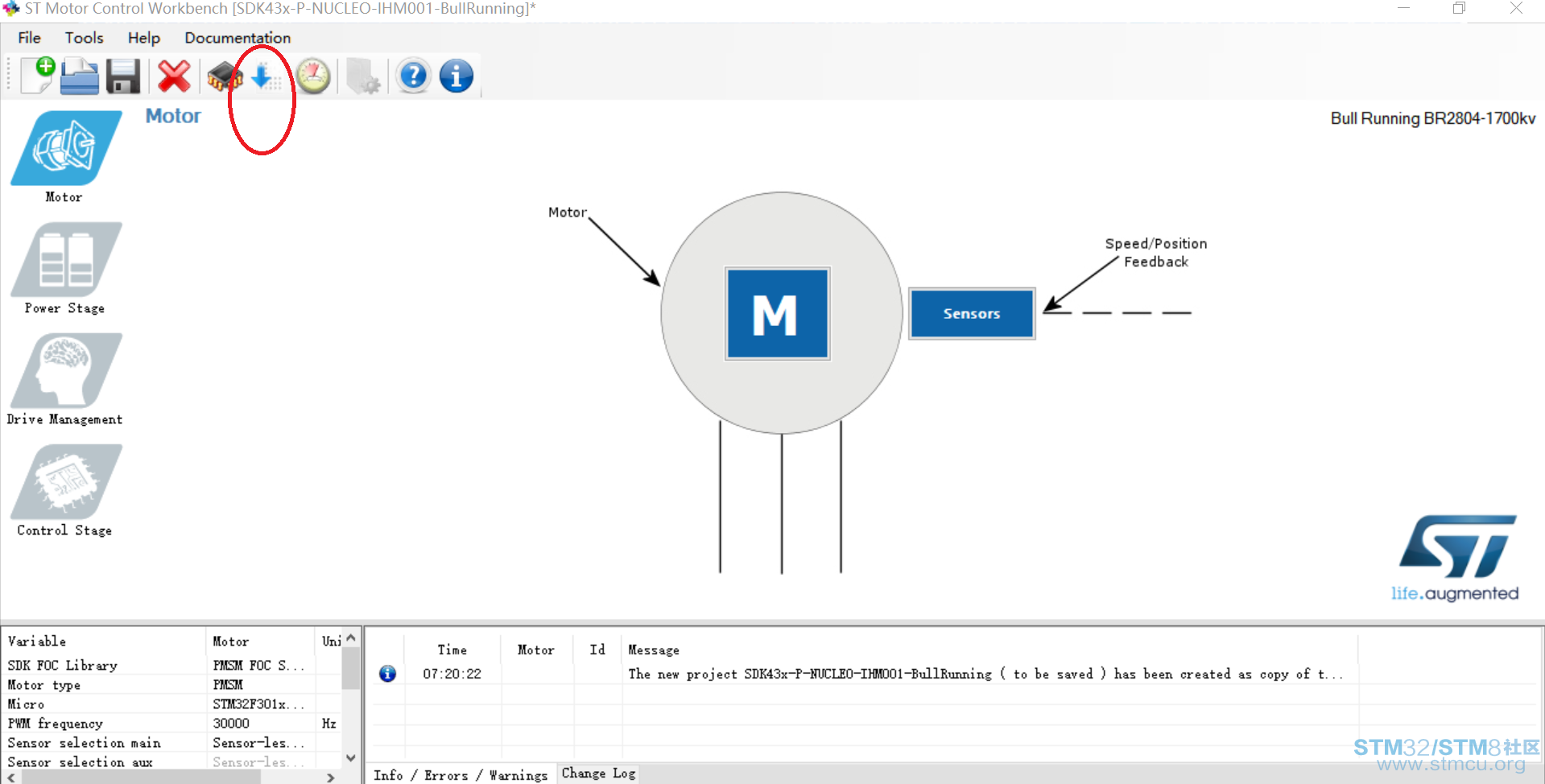Click the Id column header in the log
Screen dimensions: 1545x784
click(x=597, y=650)
